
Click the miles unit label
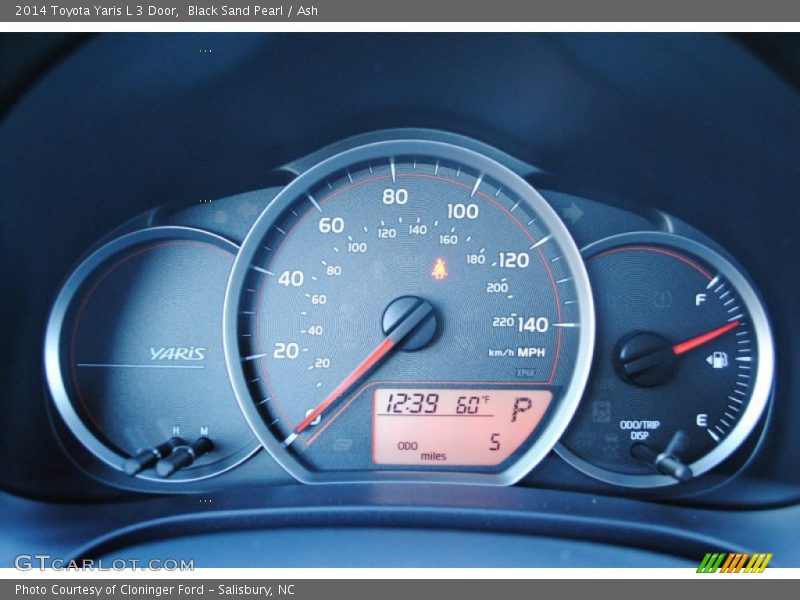[433, 456]
